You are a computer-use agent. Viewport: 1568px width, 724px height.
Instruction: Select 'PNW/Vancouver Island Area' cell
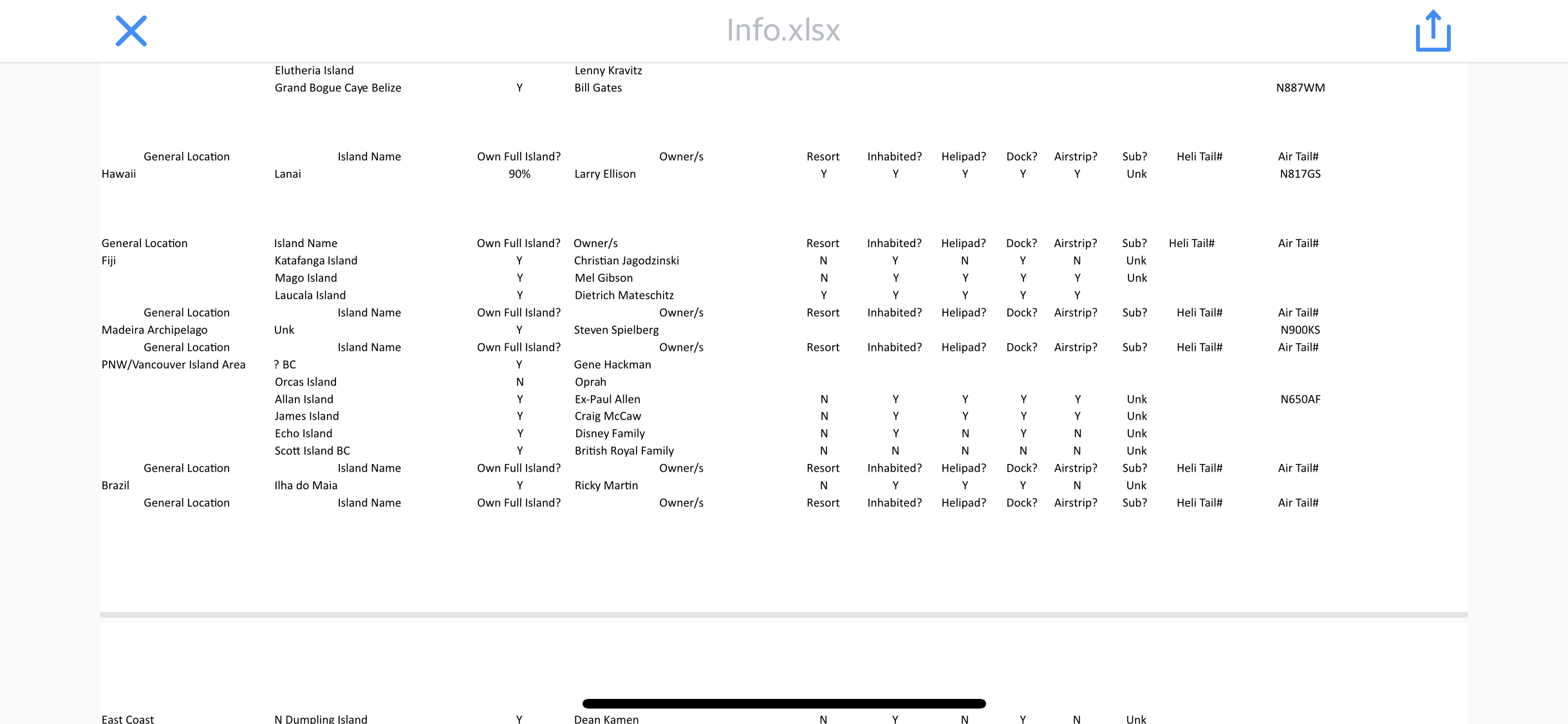(x=174, y=365)
